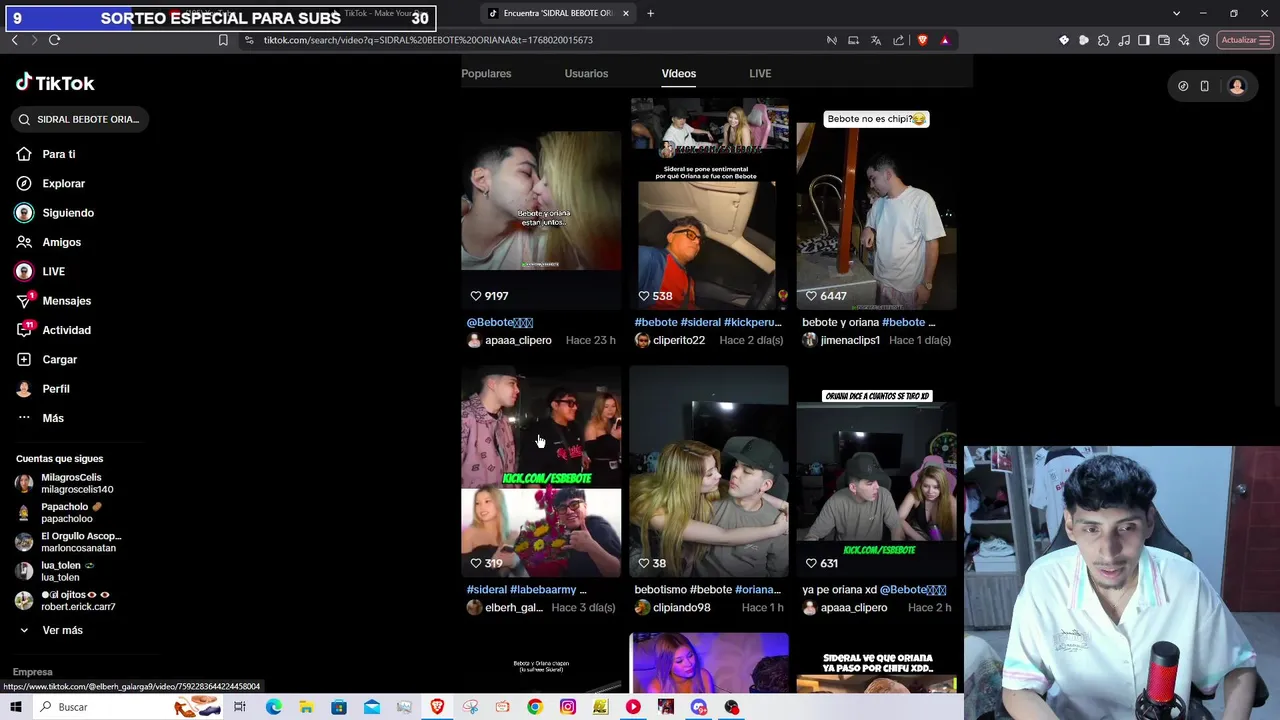
Task: Open lua_tolen followed account
Action: [55, 571]
